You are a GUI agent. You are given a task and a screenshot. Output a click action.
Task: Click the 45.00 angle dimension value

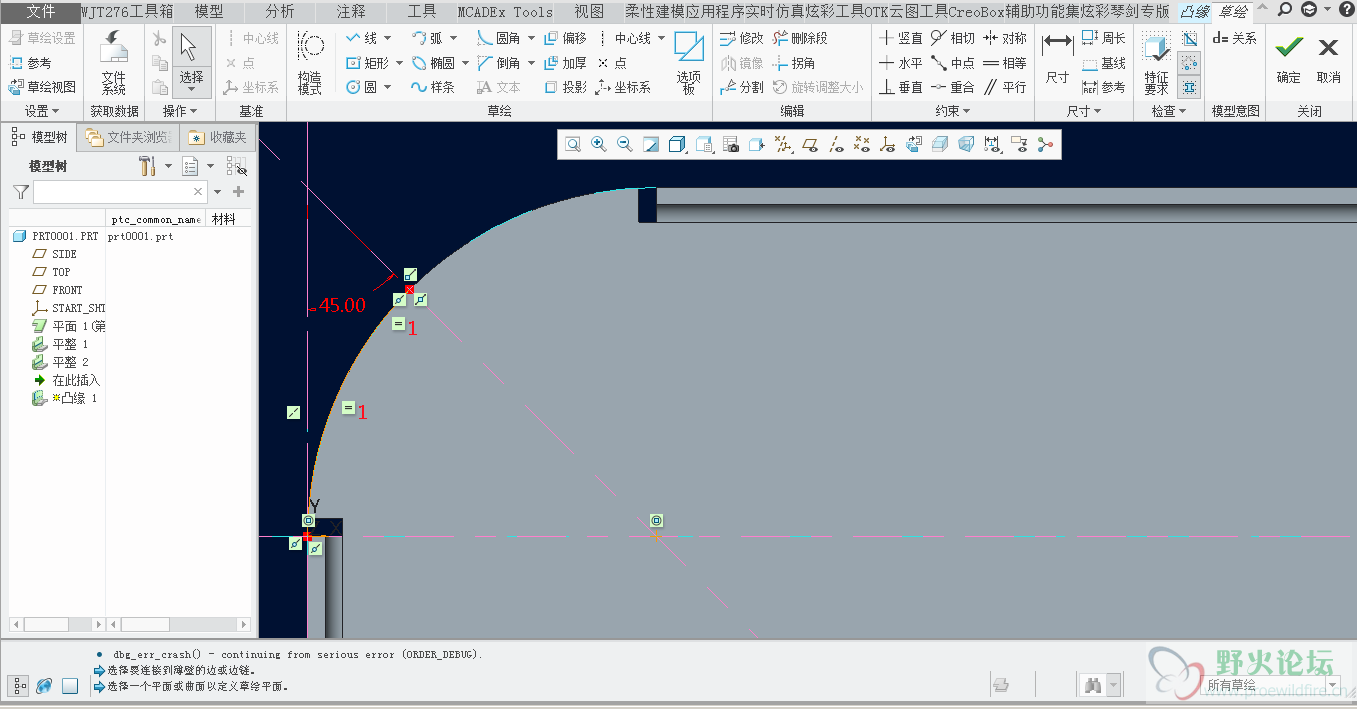342,306
